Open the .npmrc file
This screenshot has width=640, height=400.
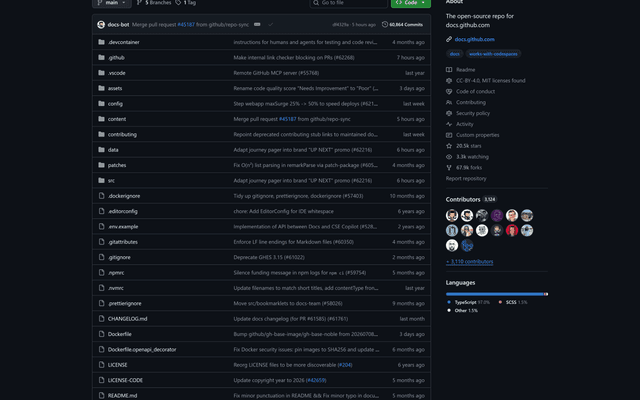pos(116,273)
